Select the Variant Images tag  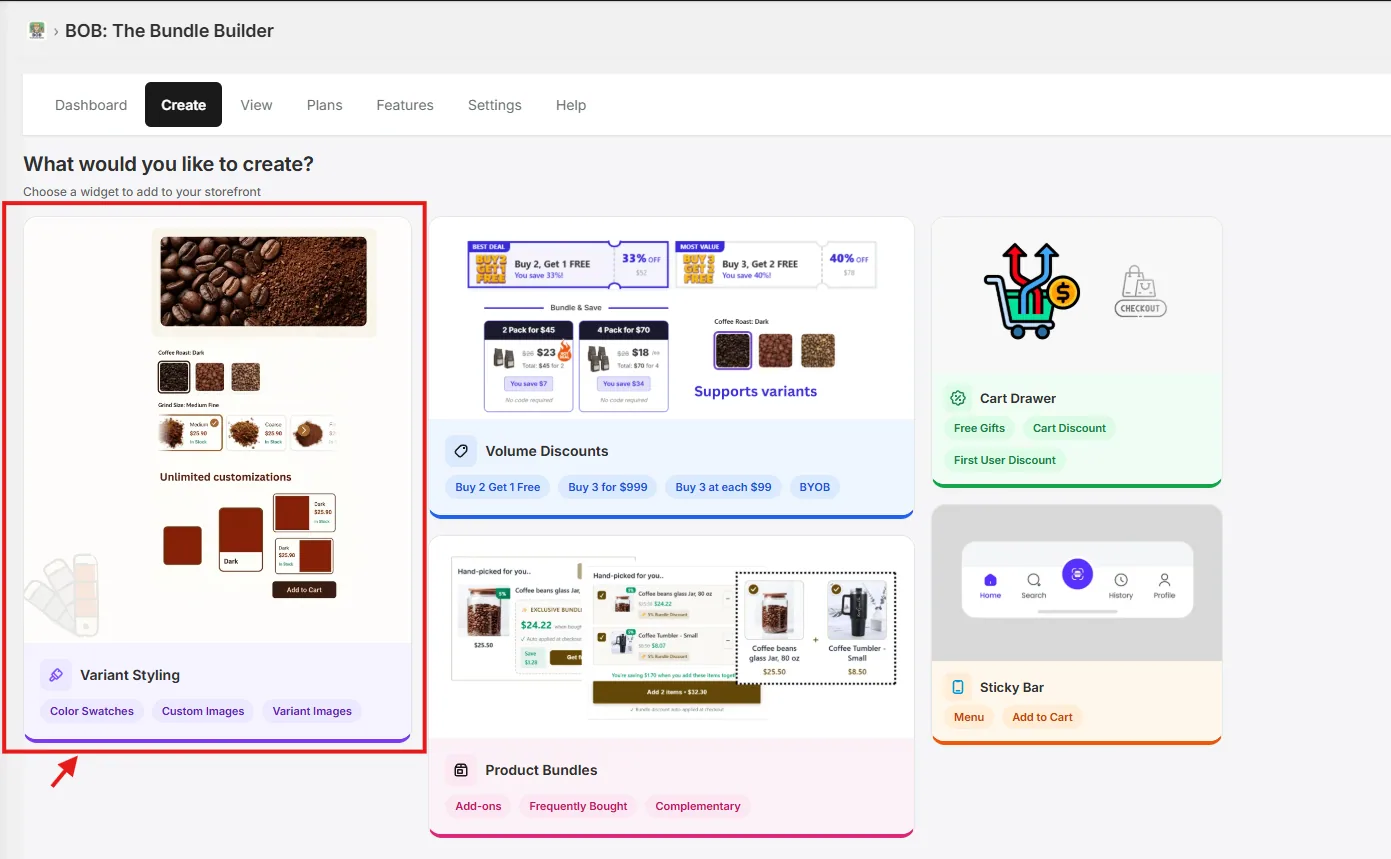click(312, 711)
